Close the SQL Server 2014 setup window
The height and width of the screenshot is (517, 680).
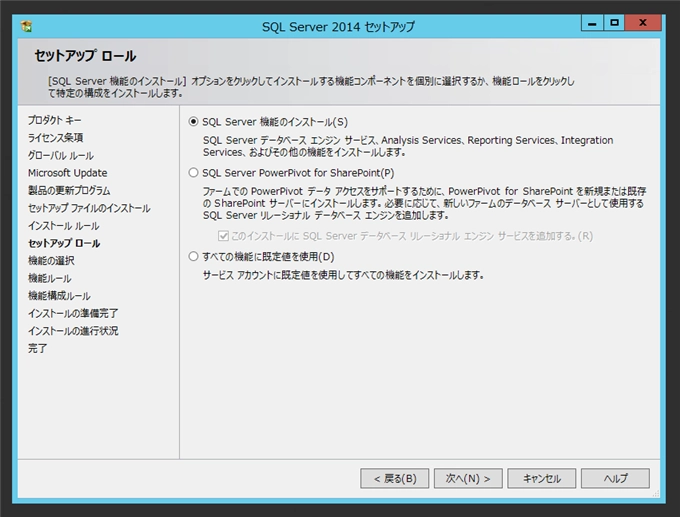(x=643, y=23)
